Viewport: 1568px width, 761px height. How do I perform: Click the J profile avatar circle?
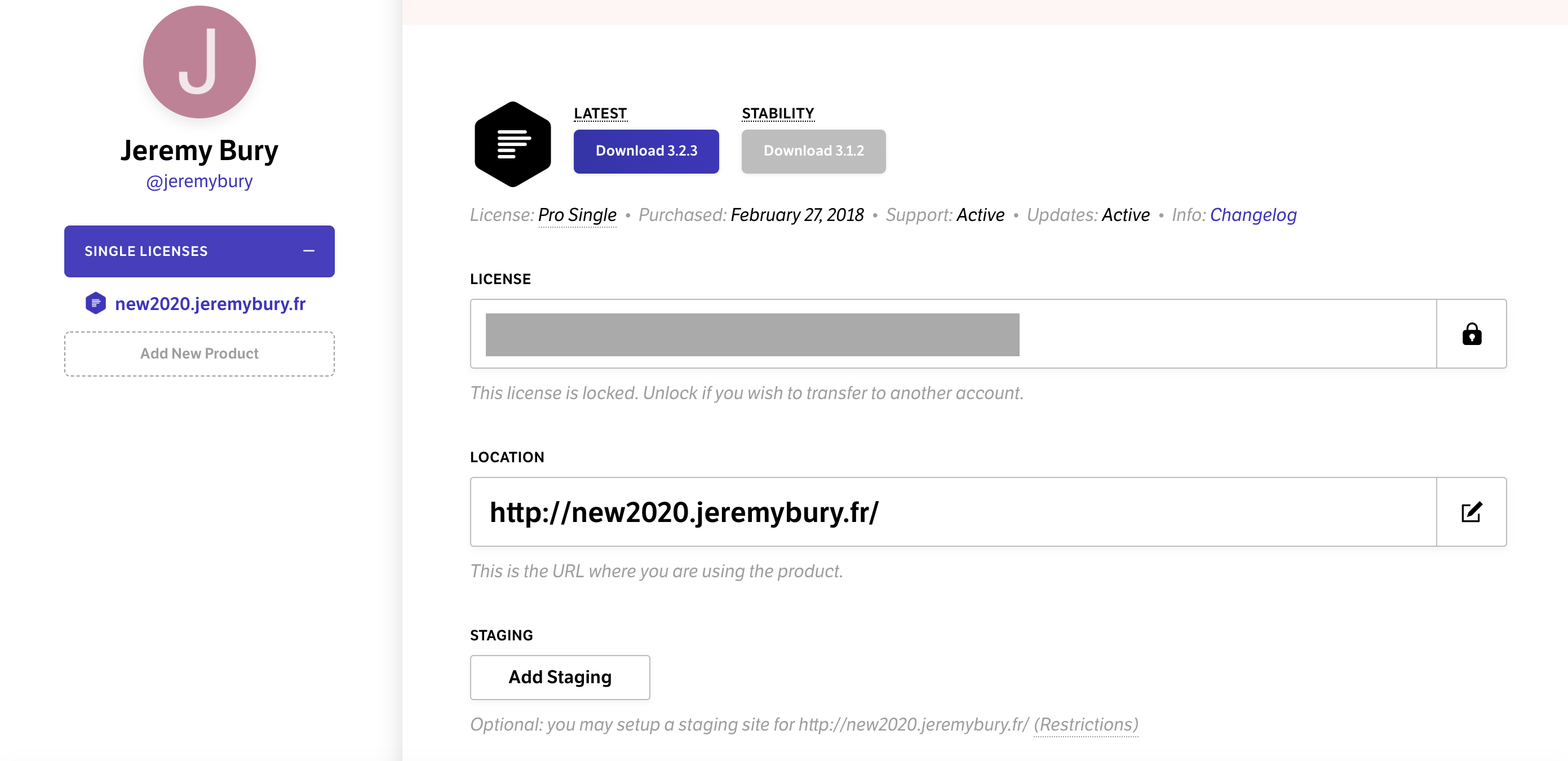pos(199,62)
